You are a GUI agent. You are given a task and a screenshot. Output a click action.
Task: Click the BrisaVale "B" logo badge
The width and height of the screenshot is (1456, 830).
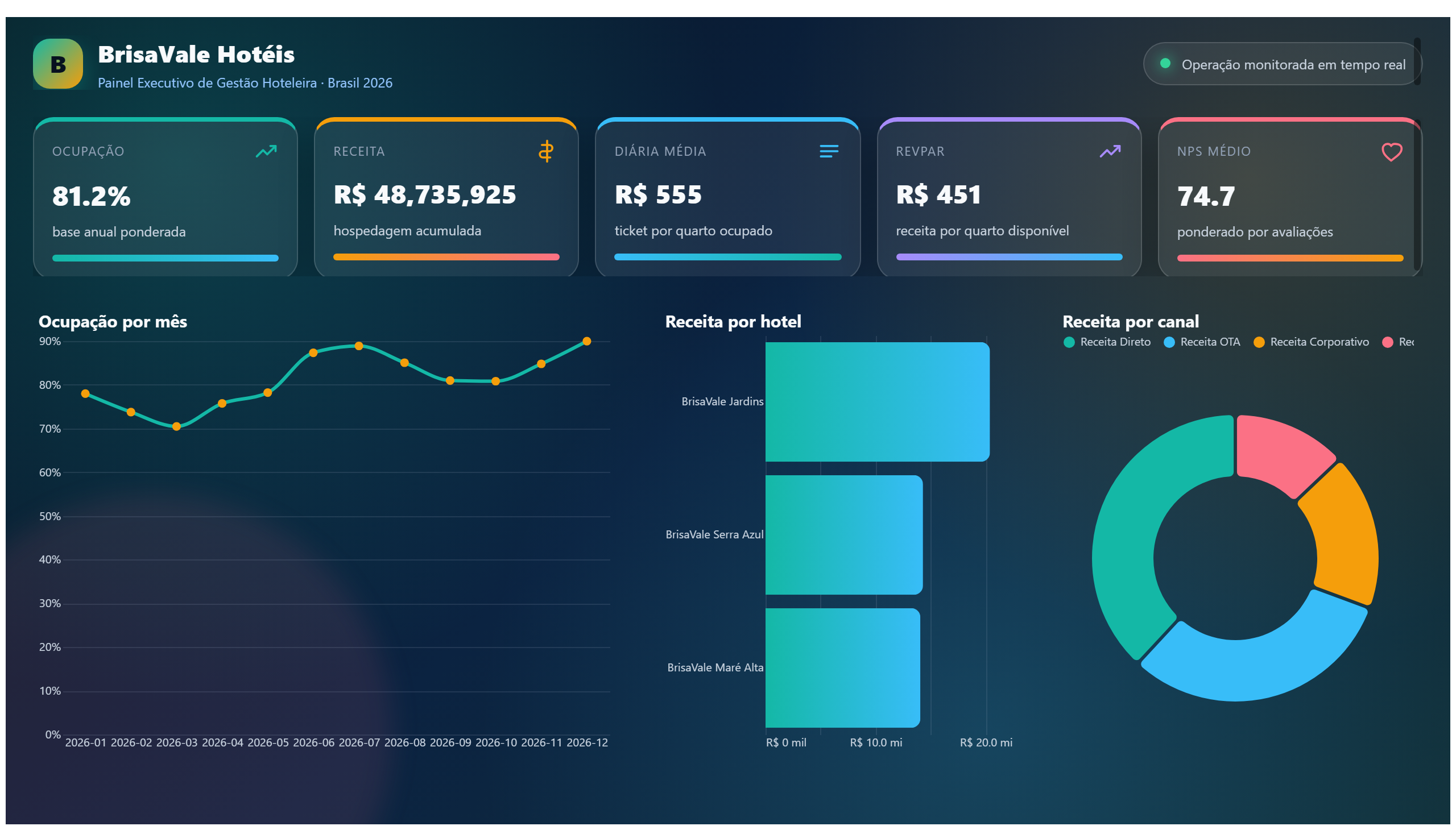[x=57, y=64]
